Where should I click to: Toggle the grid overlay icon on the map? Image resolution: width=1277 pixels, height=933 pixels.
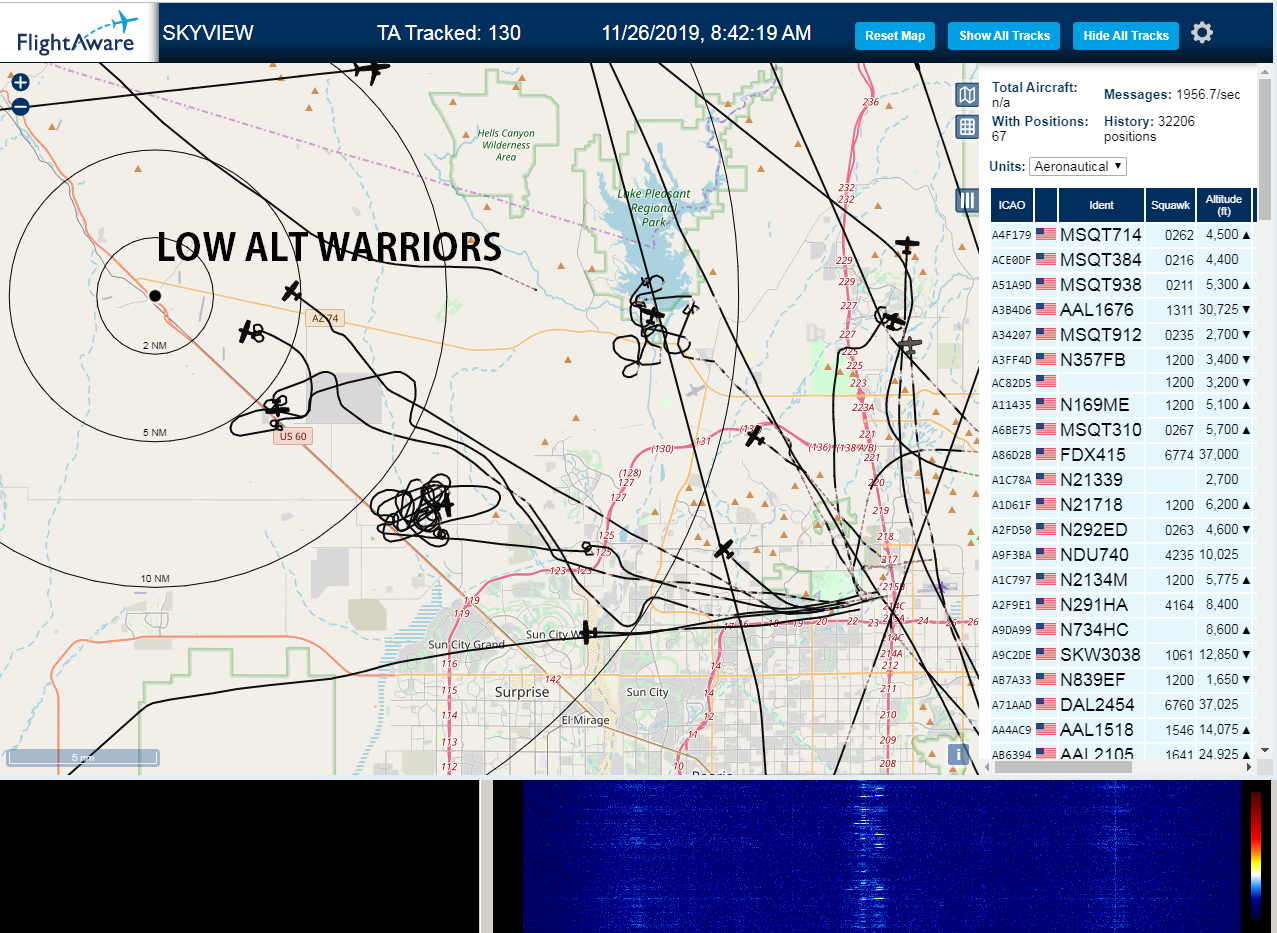(x=966, y=127)
